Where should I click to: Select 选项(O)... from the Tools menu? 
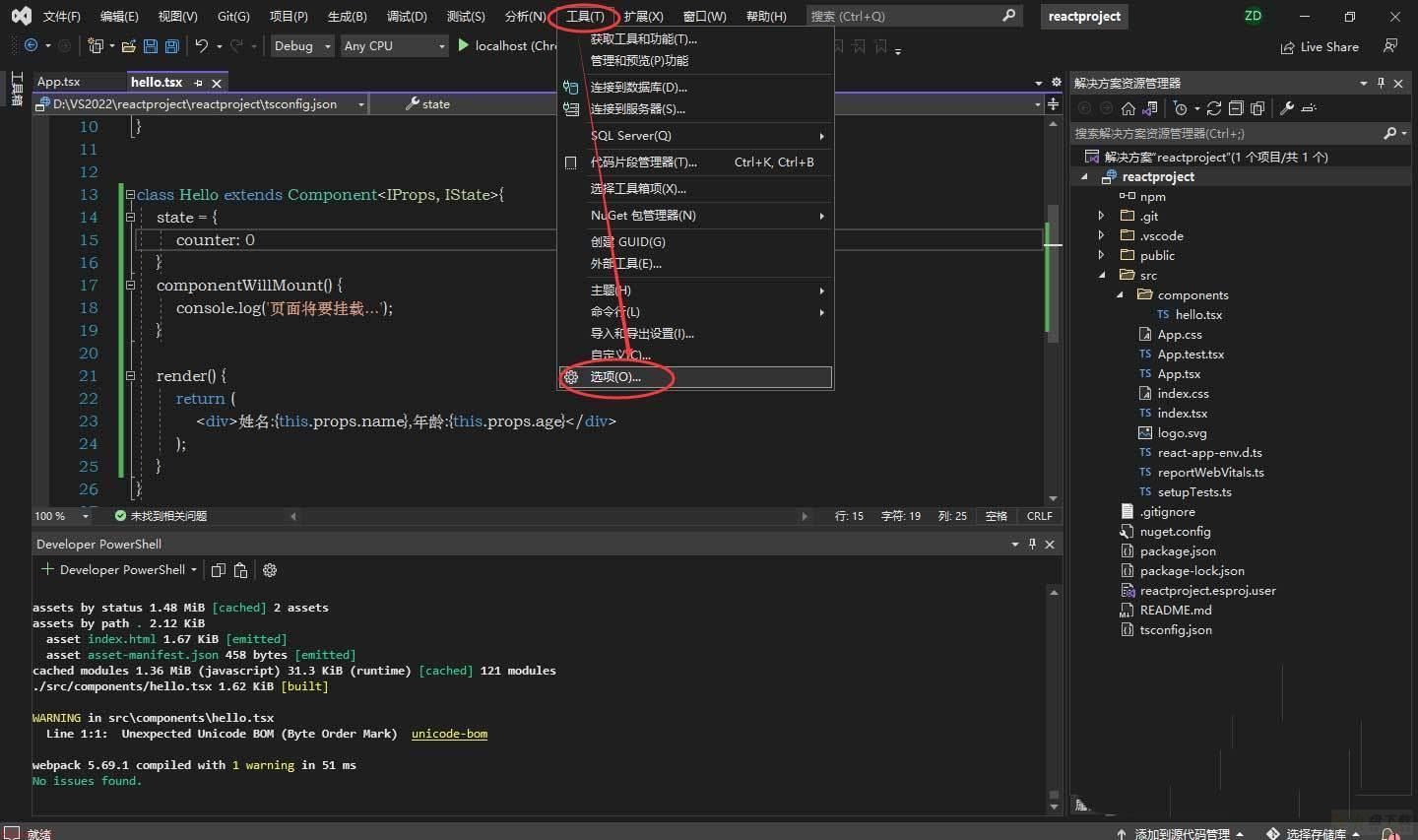pos(696,377)
